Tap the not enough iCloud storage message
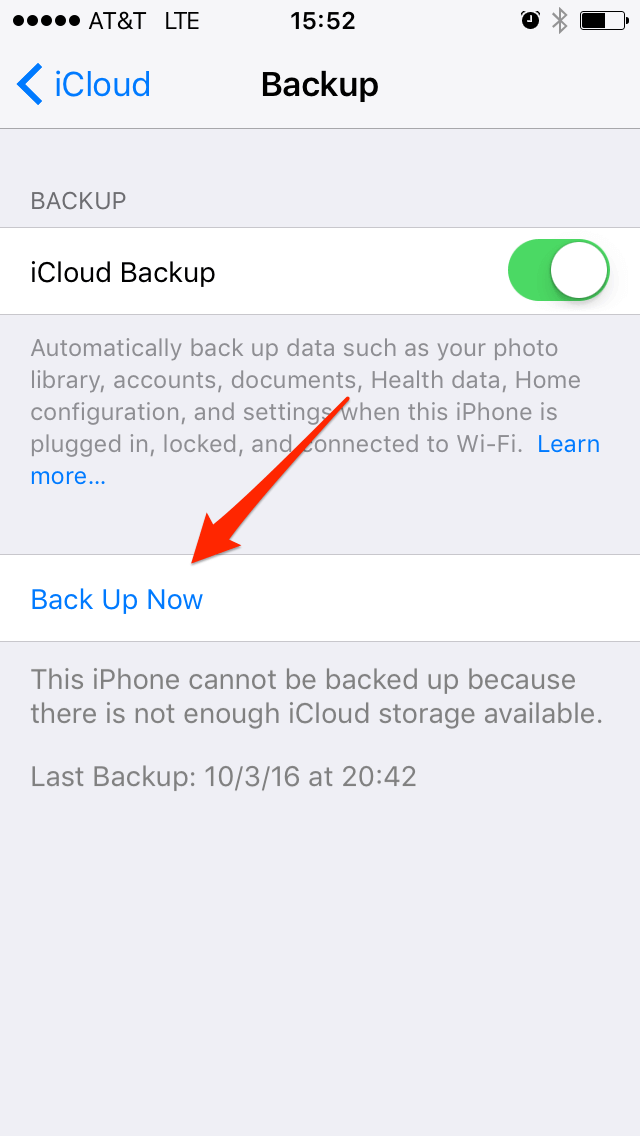The height and width of the screenshot is (1136, 640). pos(317,698)
